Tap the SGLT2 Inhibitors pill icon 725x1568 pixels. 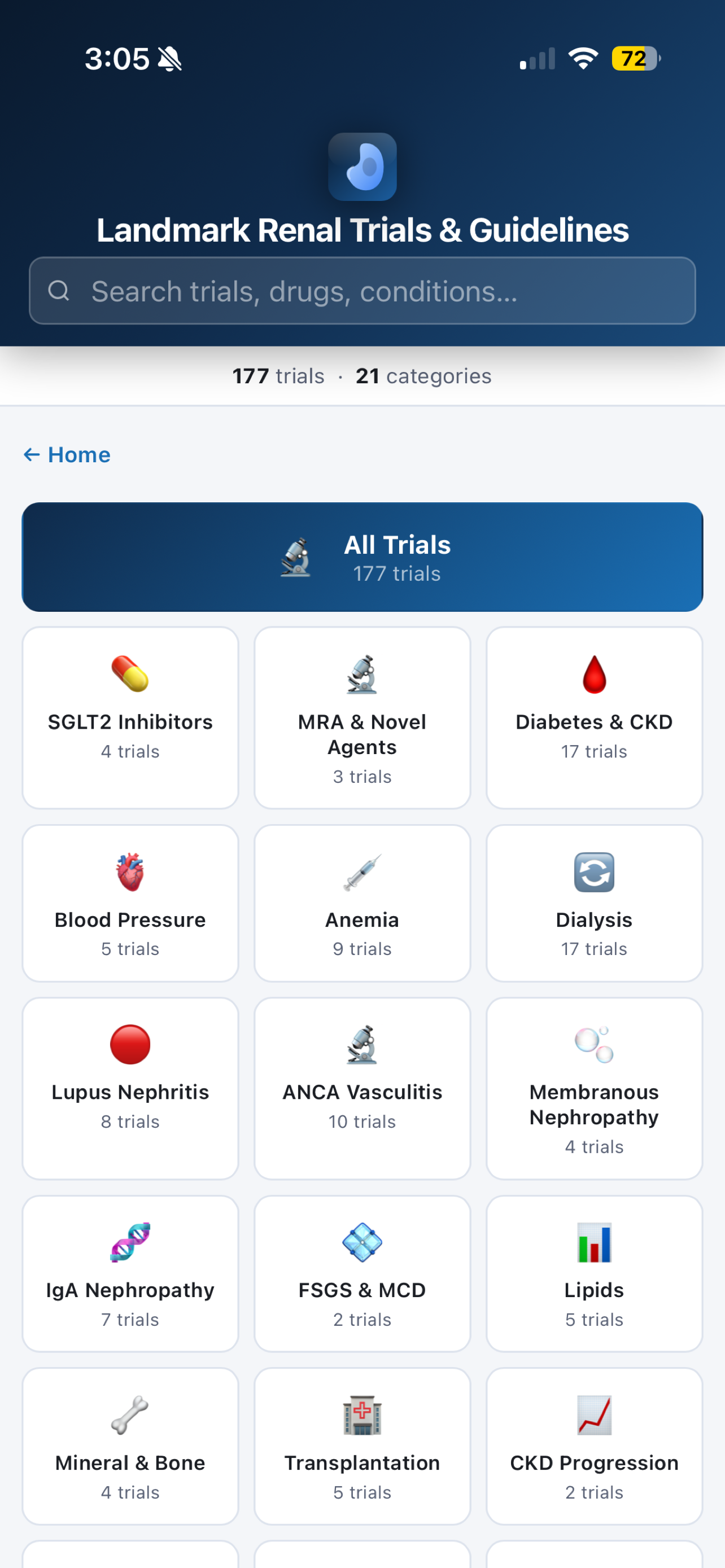pyautogui.click(x=130, y=674)
